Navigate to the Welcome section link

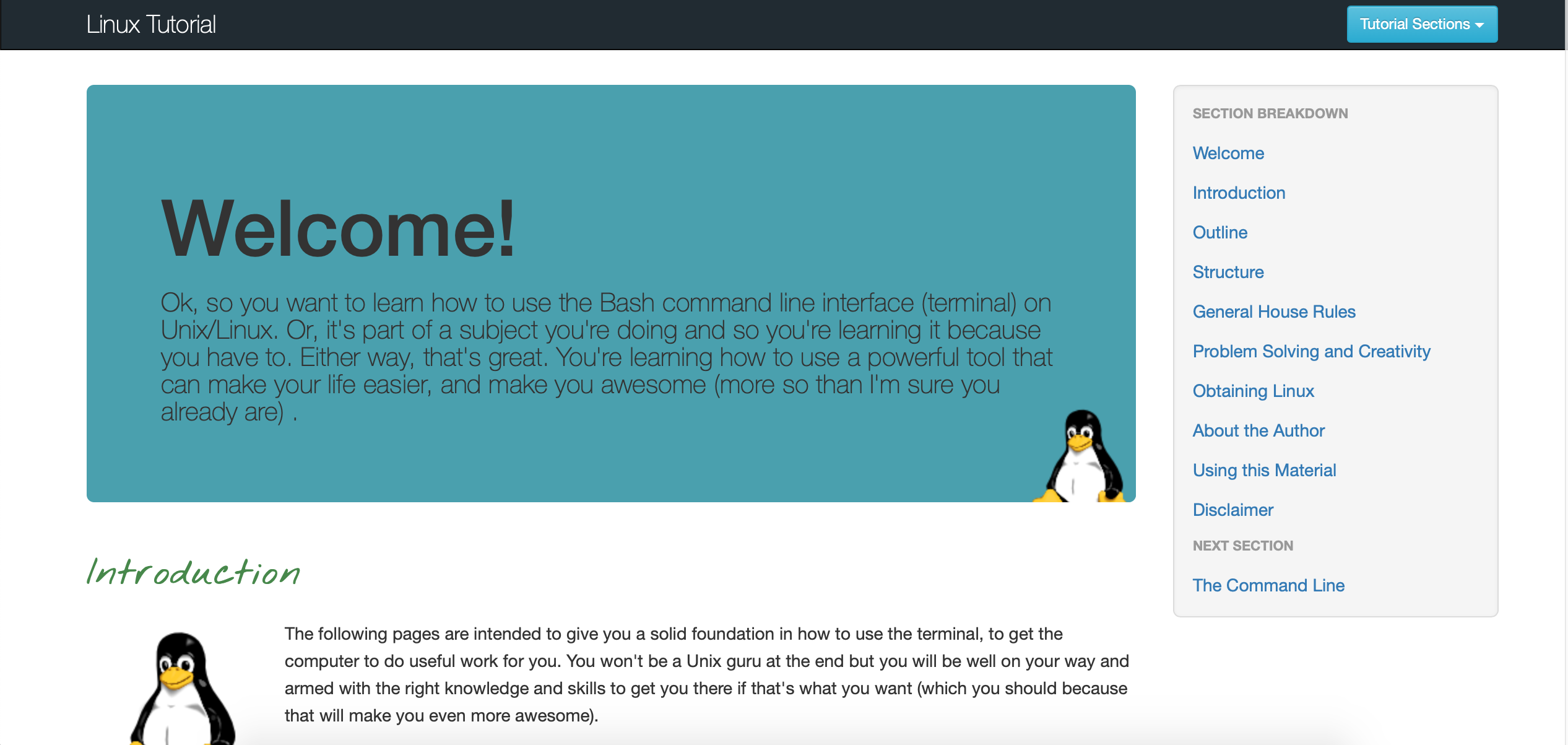(x=1228, y=153)
